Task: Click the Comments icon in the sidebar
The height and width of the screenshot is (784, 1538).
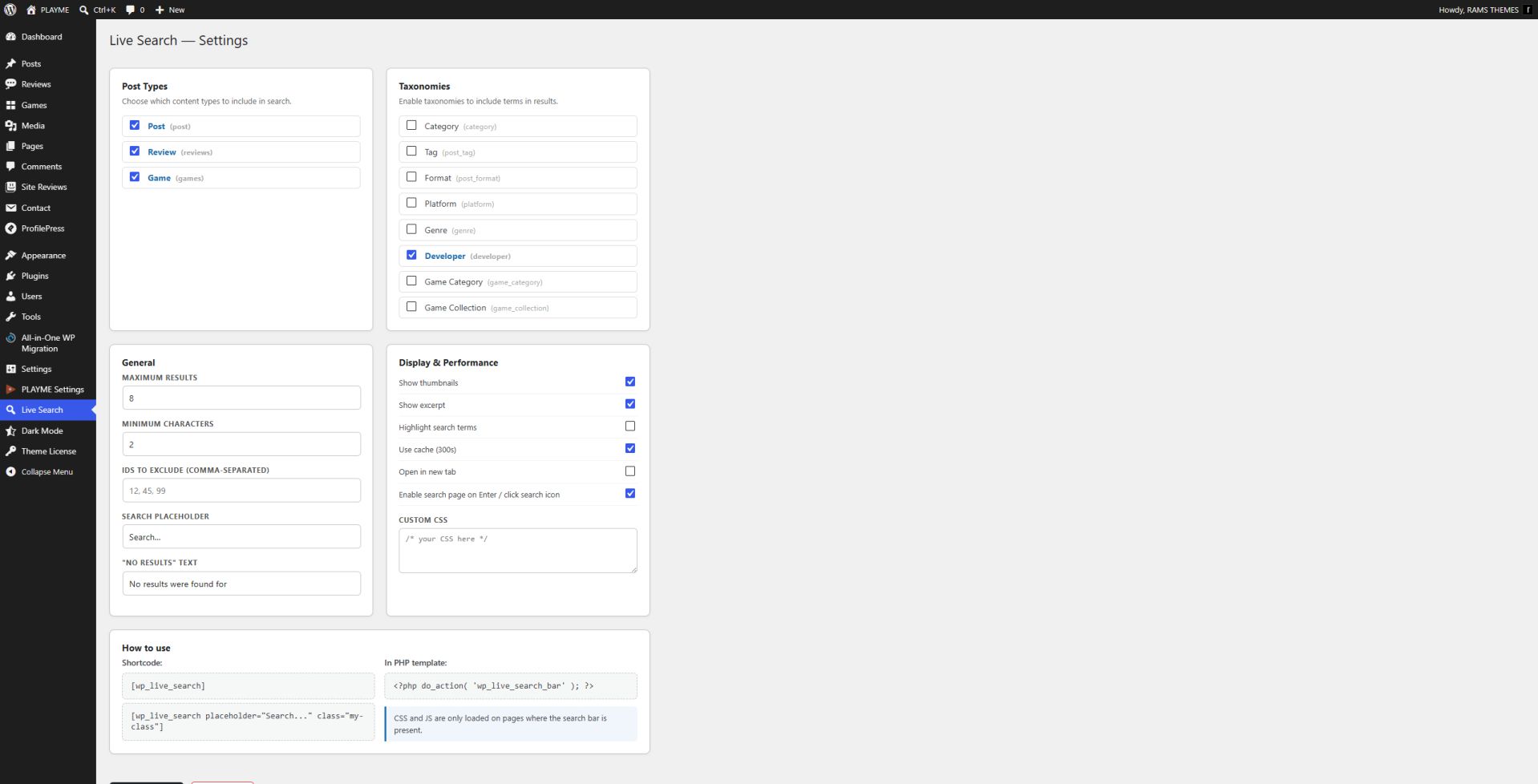Action: tap(10, 167)
